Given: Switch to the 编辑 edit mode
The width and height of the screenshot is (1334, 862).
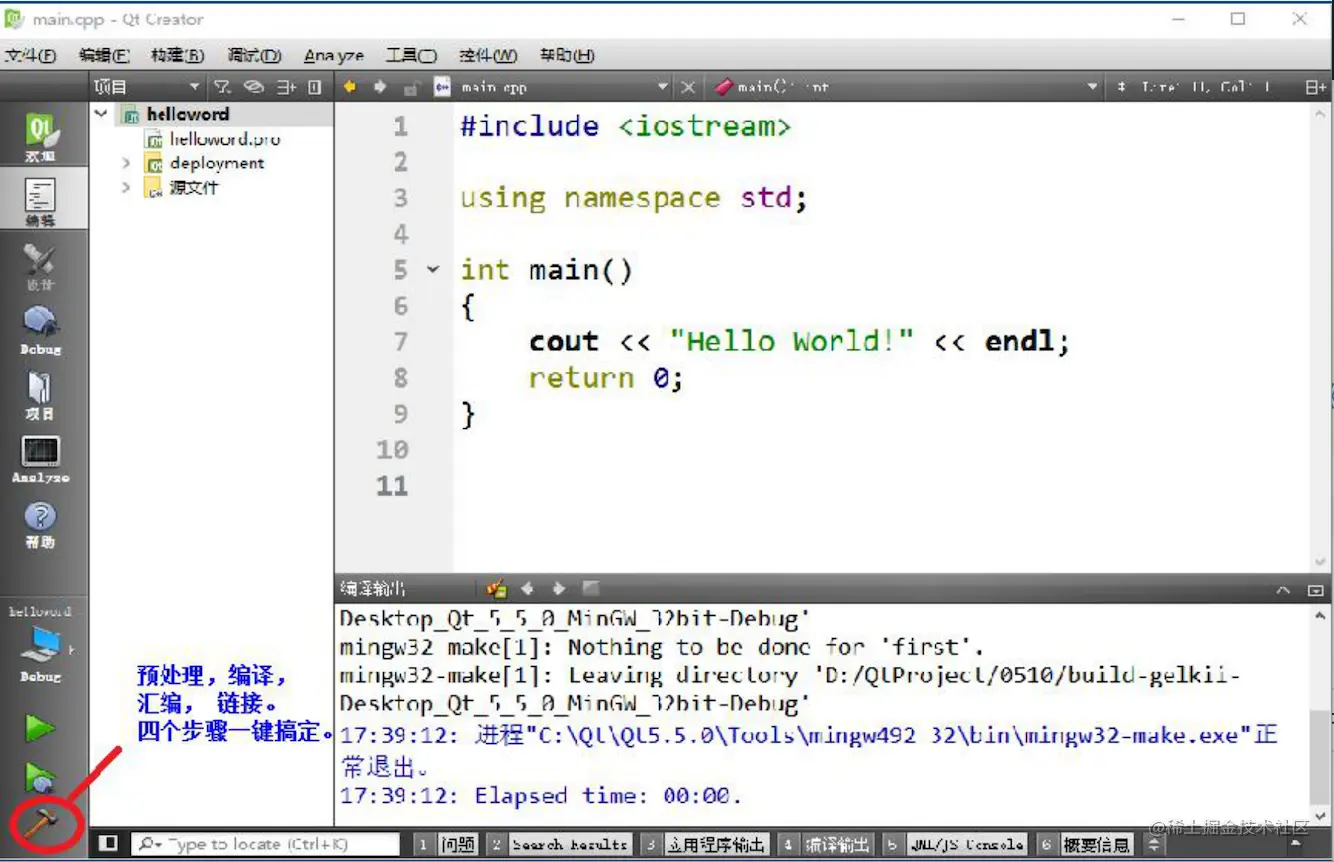Looking at the screenshot, I should [41, 201].
